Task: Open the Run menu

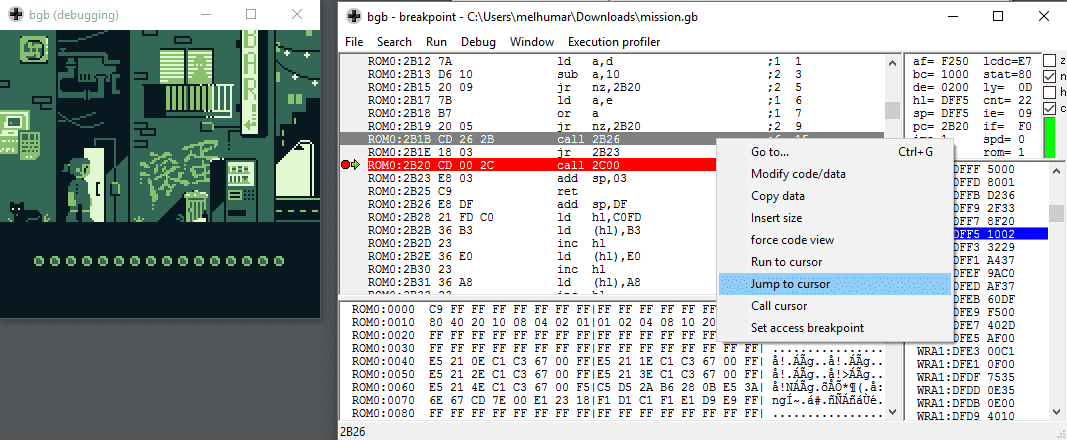Action: click(436, 42)
